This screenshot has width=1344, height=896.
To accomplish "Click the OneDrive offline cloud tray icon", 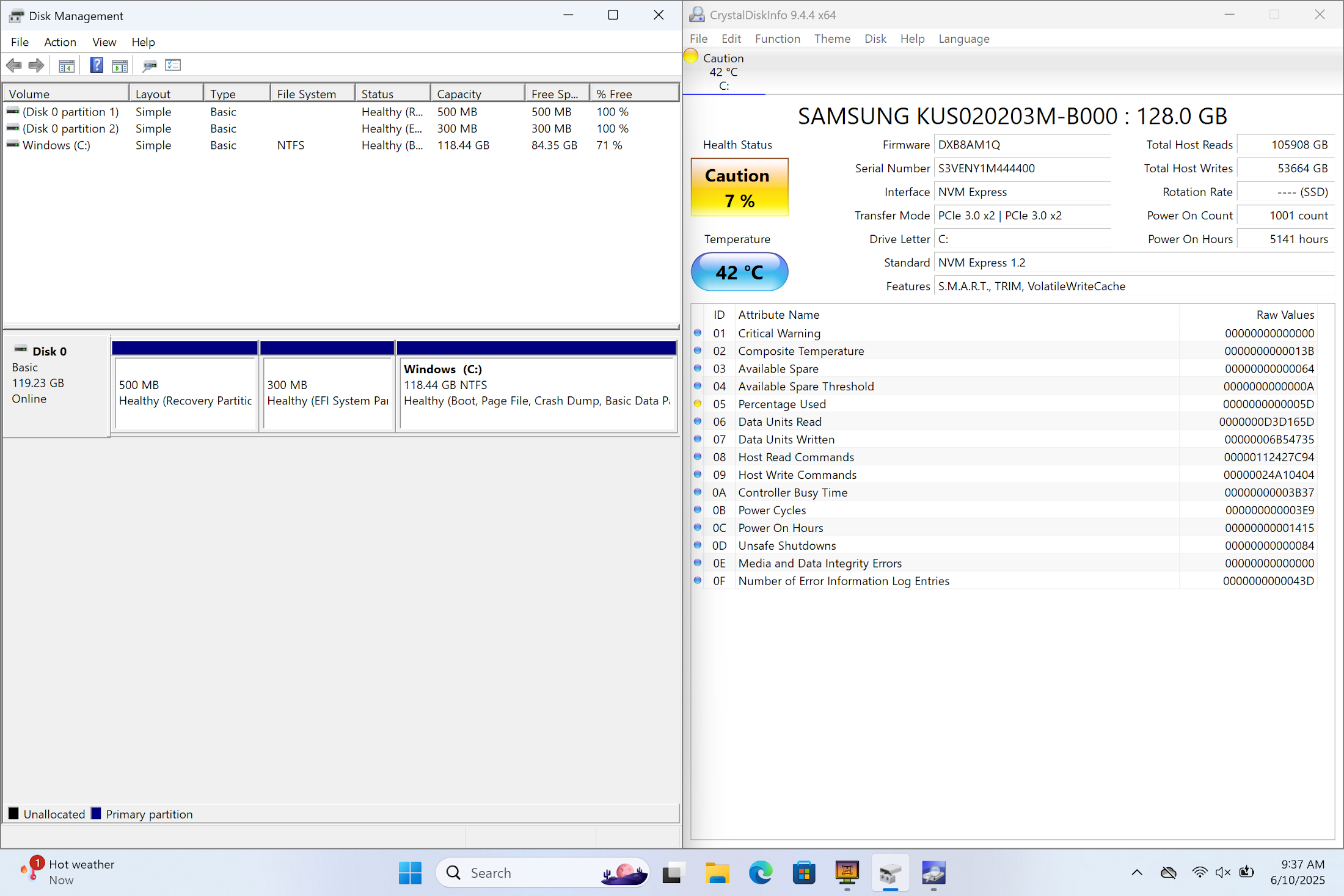I will click(x=1168, y=872).
